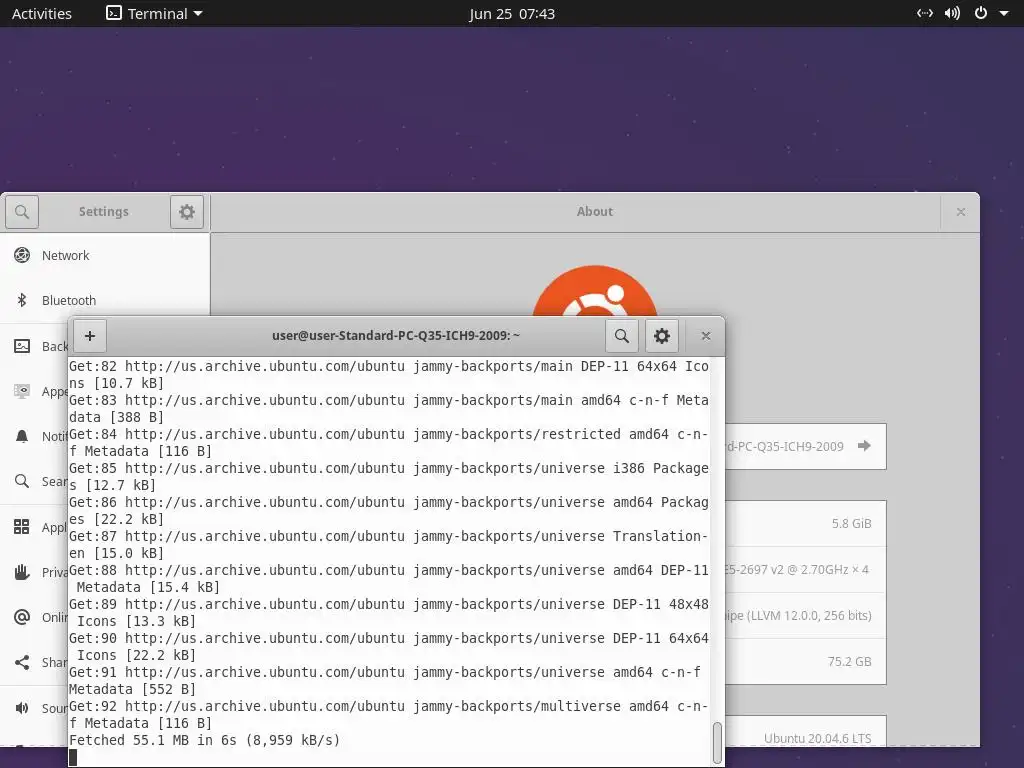Click the network status icon in top bar
The height and width of the screenshot is (768, 1024).
[925, 13]
